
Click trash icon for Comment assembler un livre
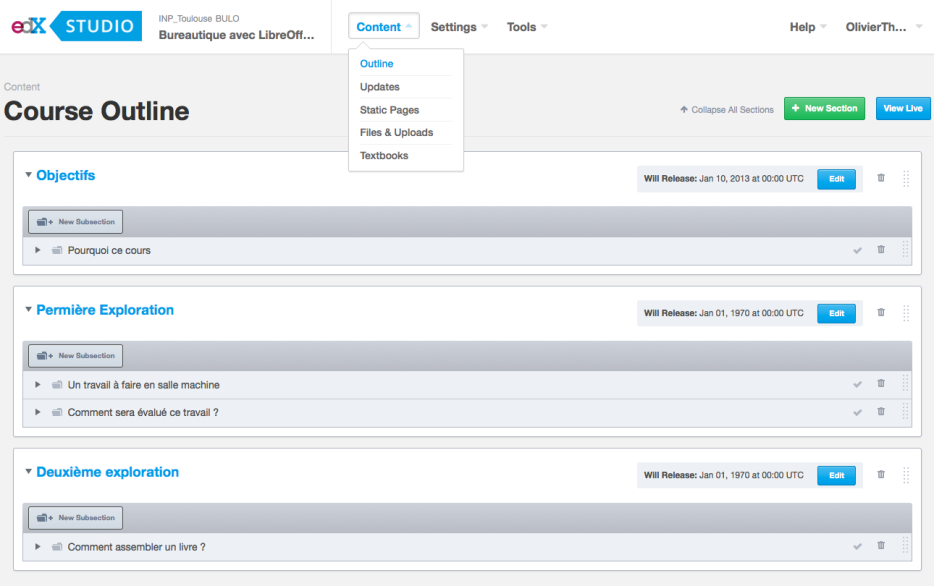tap(881, 546)
